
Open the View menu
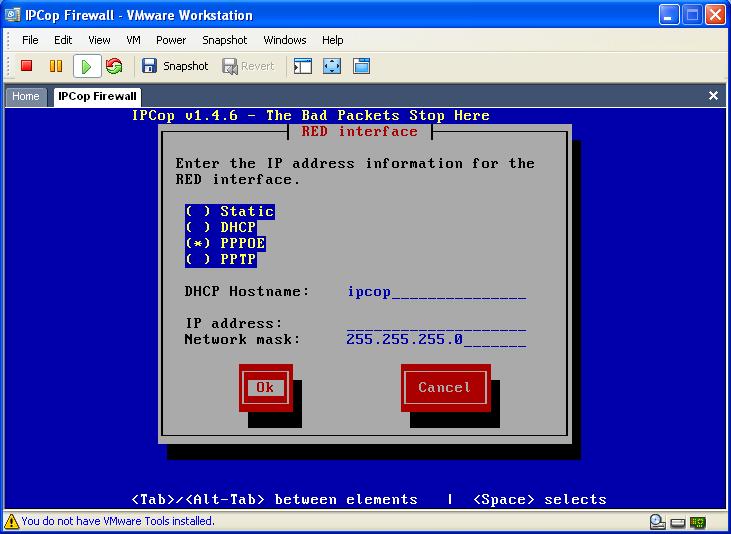99,40
